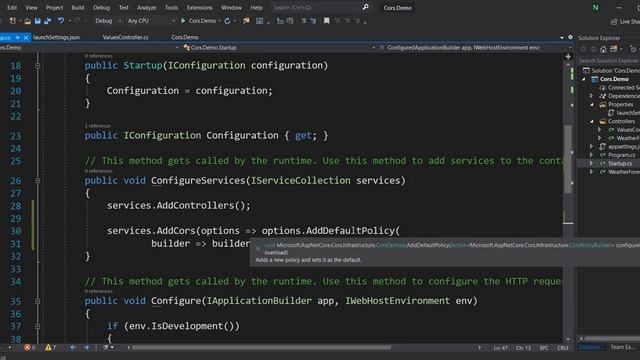Close the Startup.cs tab

(26, 37)
